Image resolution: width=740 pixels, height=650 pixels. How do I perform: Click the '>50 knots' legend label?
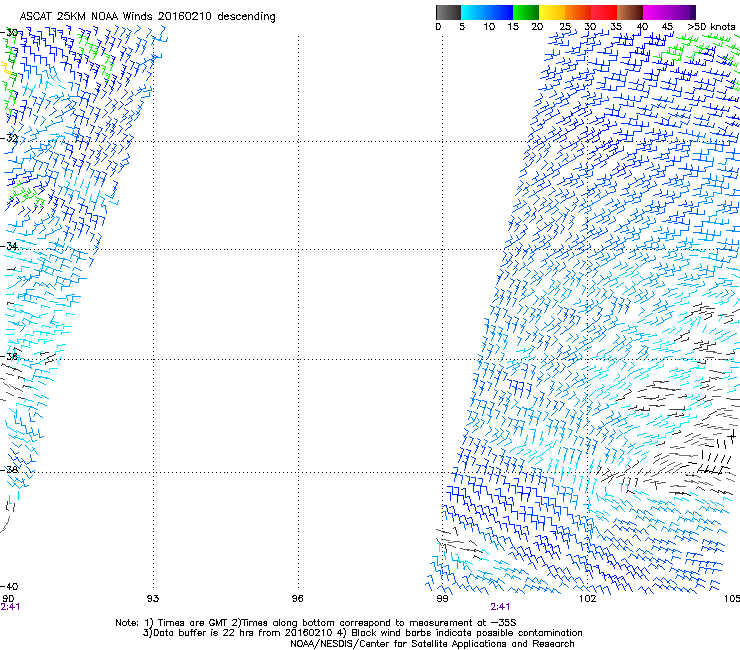coord(711,27)
